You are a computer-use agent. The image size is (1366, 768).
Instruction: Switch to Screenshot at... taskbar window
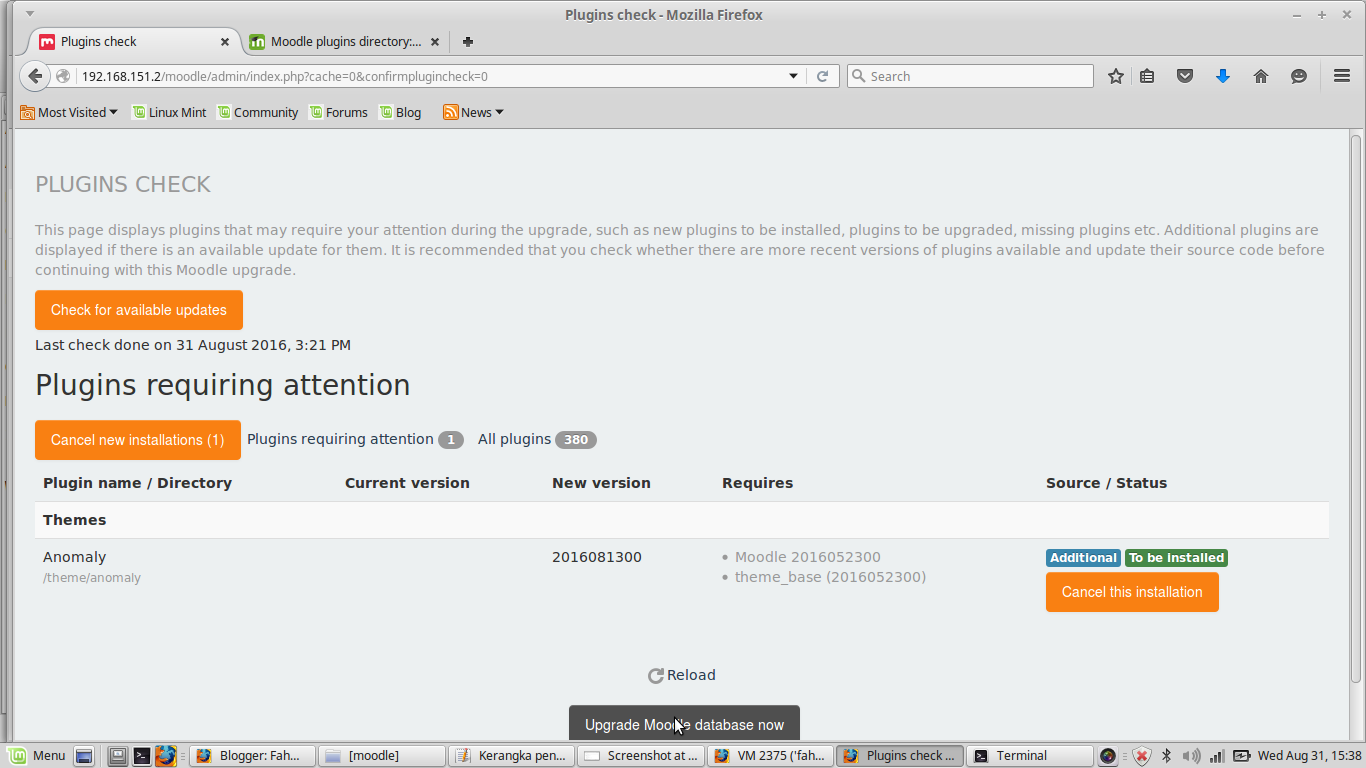click(641, 756)
